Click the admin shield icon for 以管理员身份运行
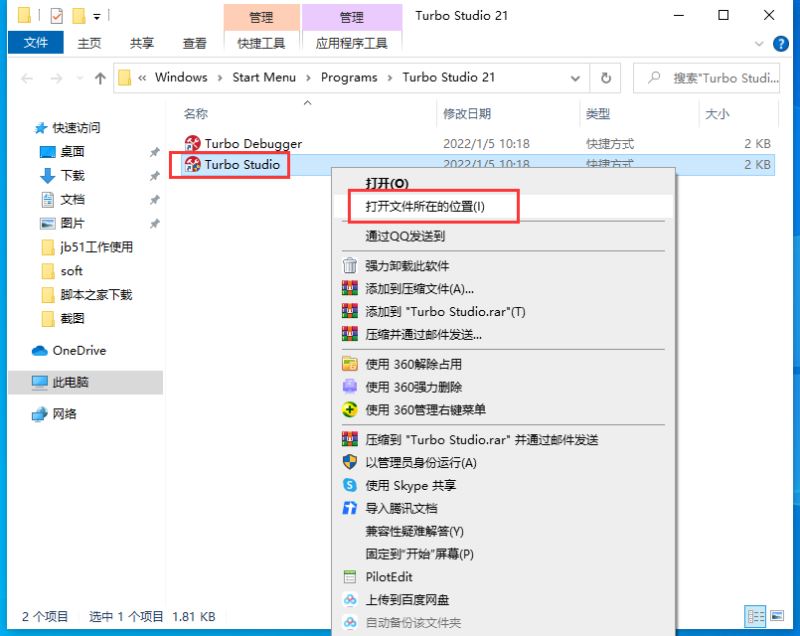 point(349,463)
